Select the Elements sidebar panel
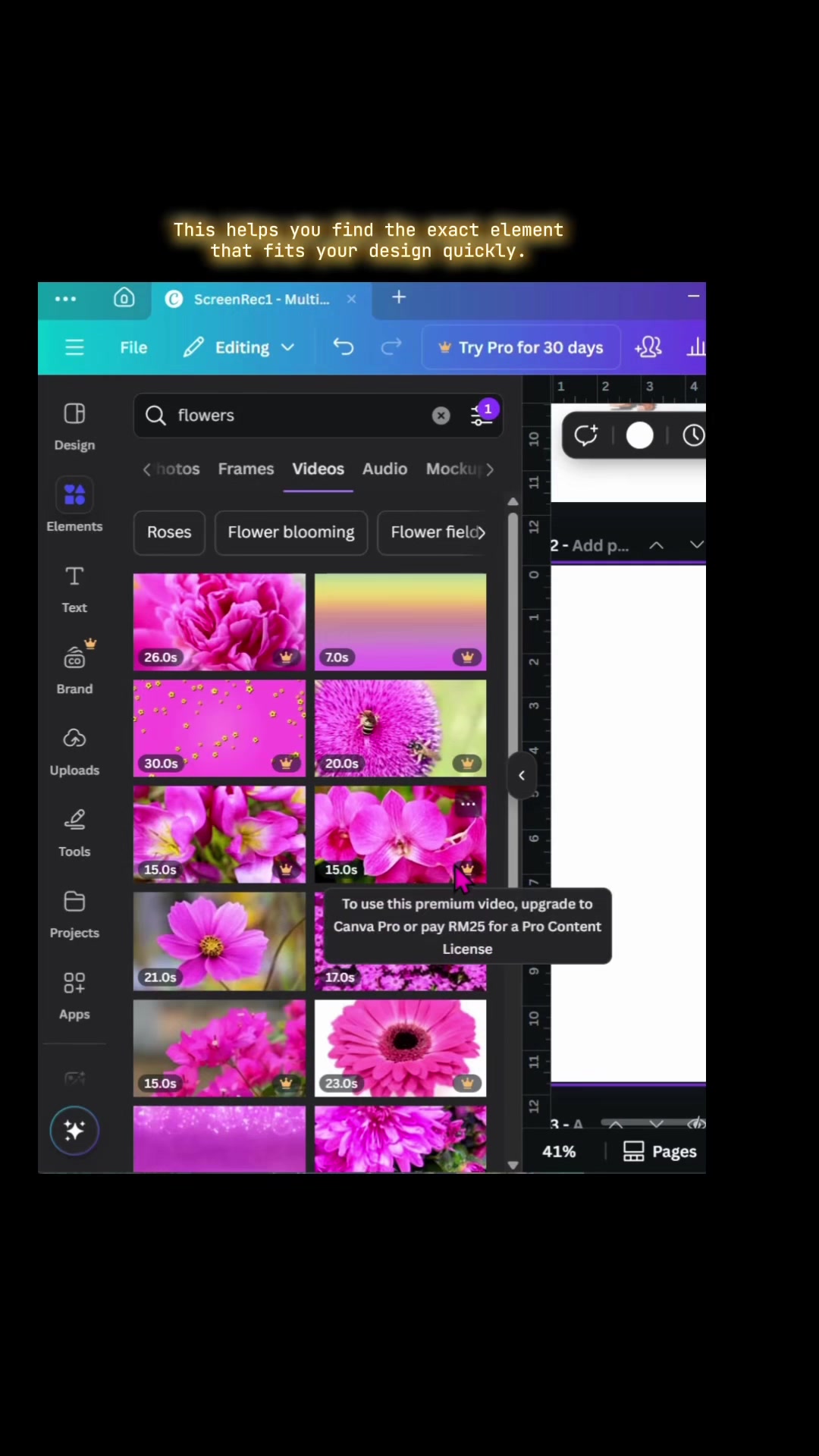Viewport: 819px width, 1456px height. click(x=74, y=506)
